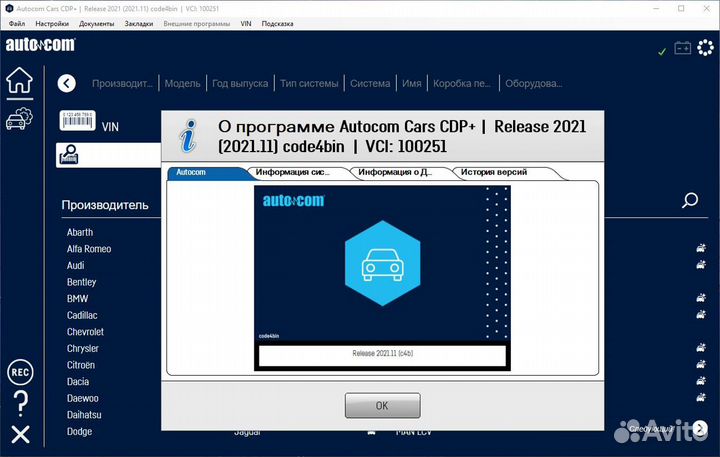Select Alfa Romeo from manufacturer list
Screen dimensions: 720x457
tap(89, 249)
